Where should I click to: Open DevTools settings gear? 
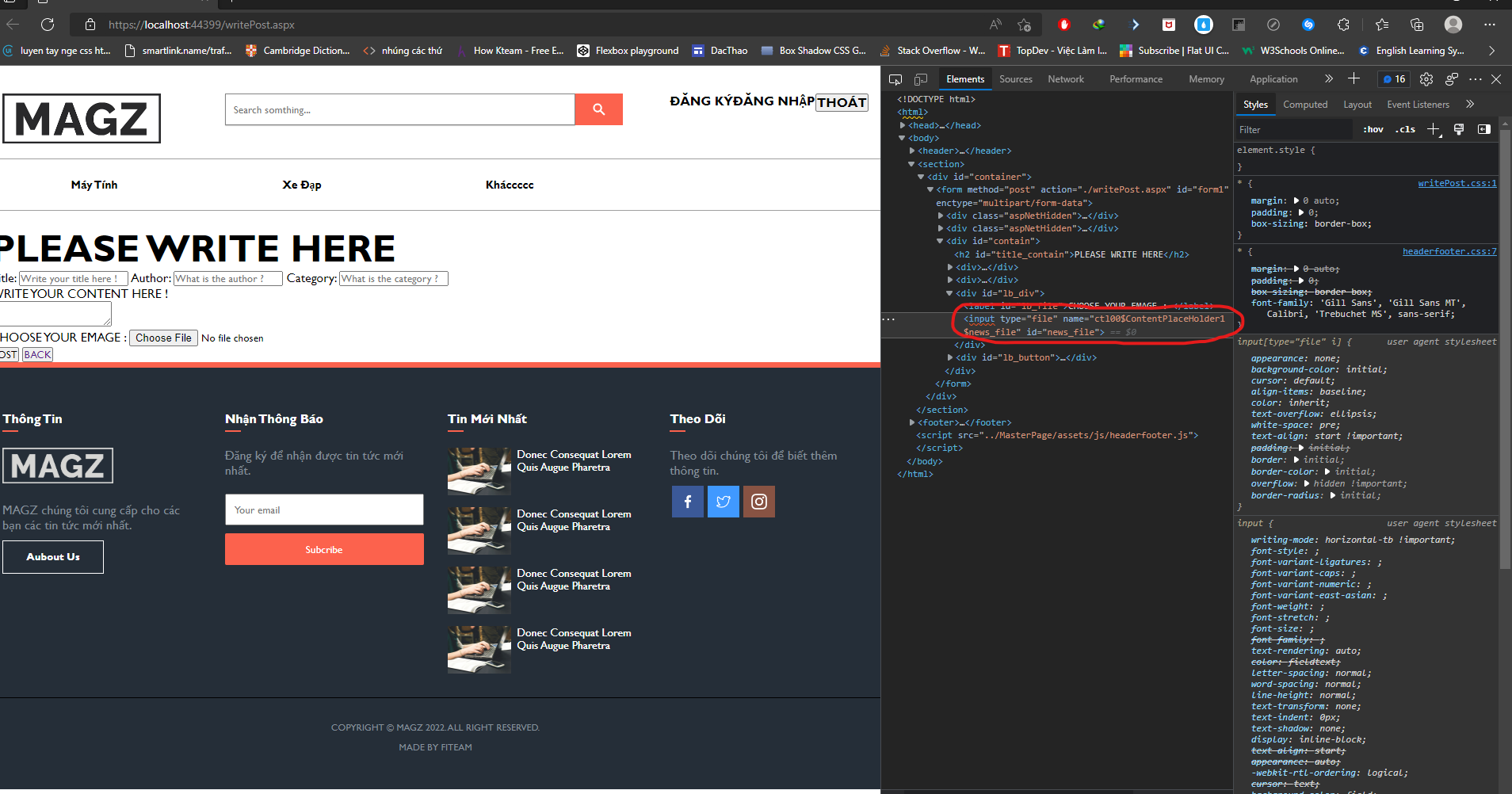(1426, 79)
